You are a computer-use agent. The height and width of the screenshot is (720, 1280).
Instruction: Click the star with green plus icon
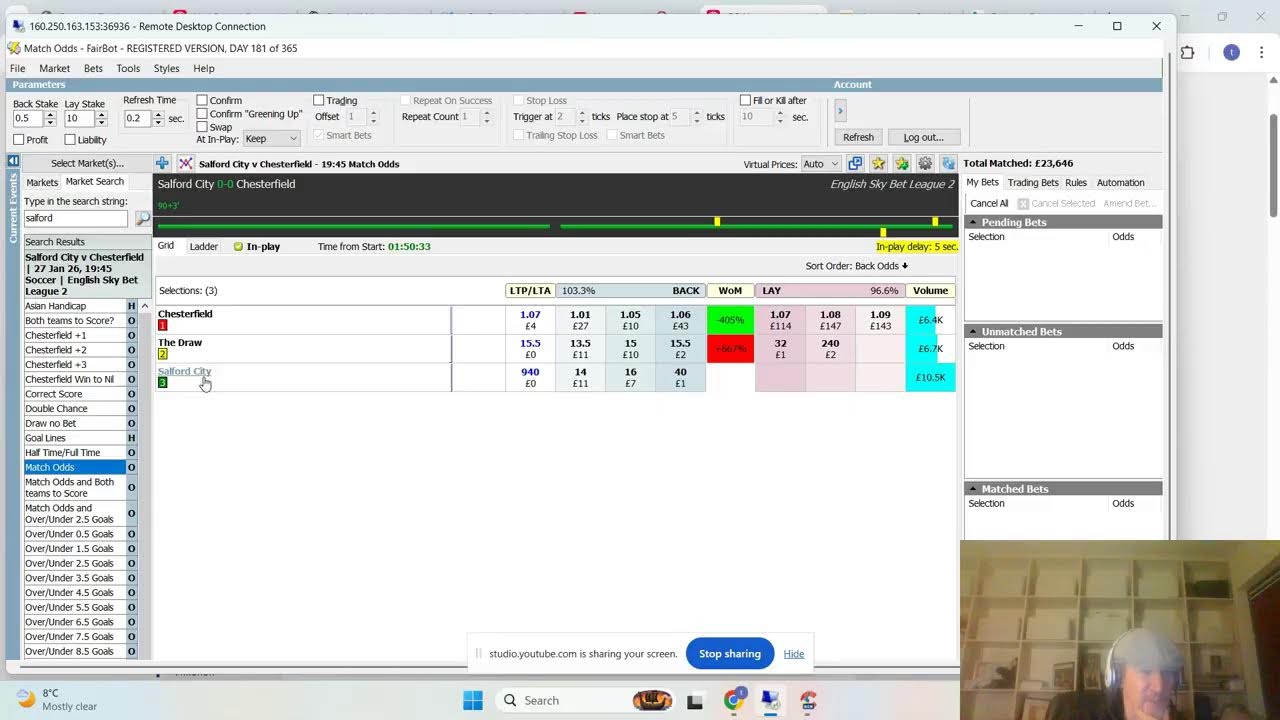point(902,163)
